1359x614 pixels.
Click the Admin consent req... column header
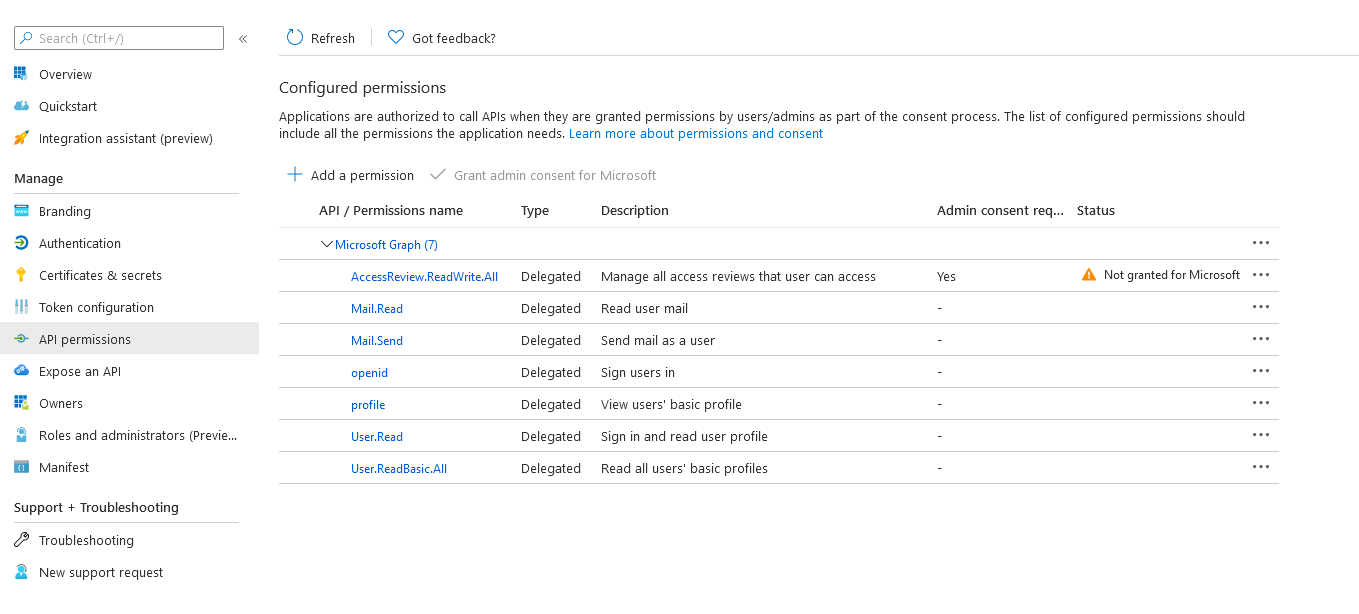pos(1001,210)
